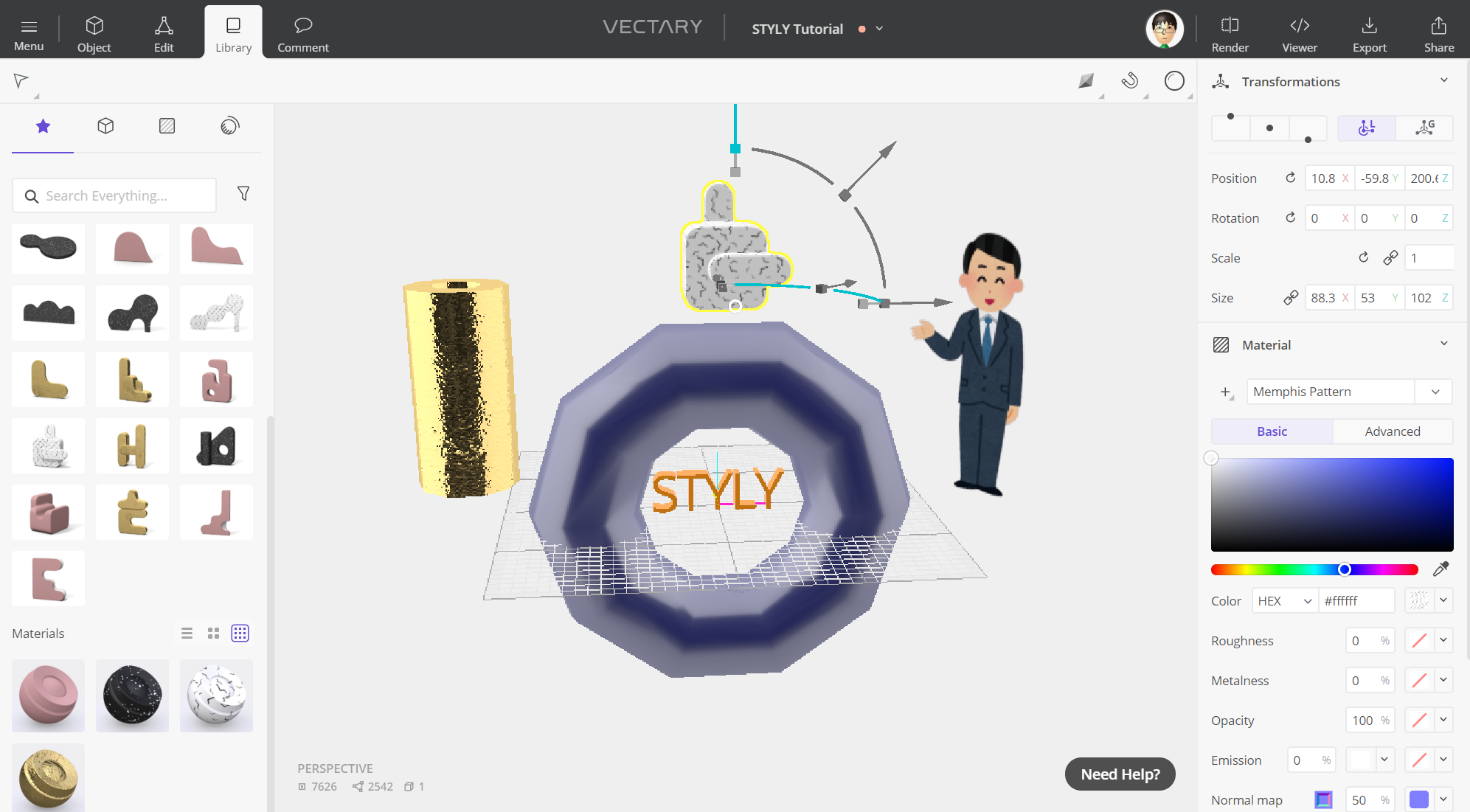Image resolution: width=1470 pixels, height=812 pixels.
Task: Collapse the Material panel
Action: [x=1443, y=344]
